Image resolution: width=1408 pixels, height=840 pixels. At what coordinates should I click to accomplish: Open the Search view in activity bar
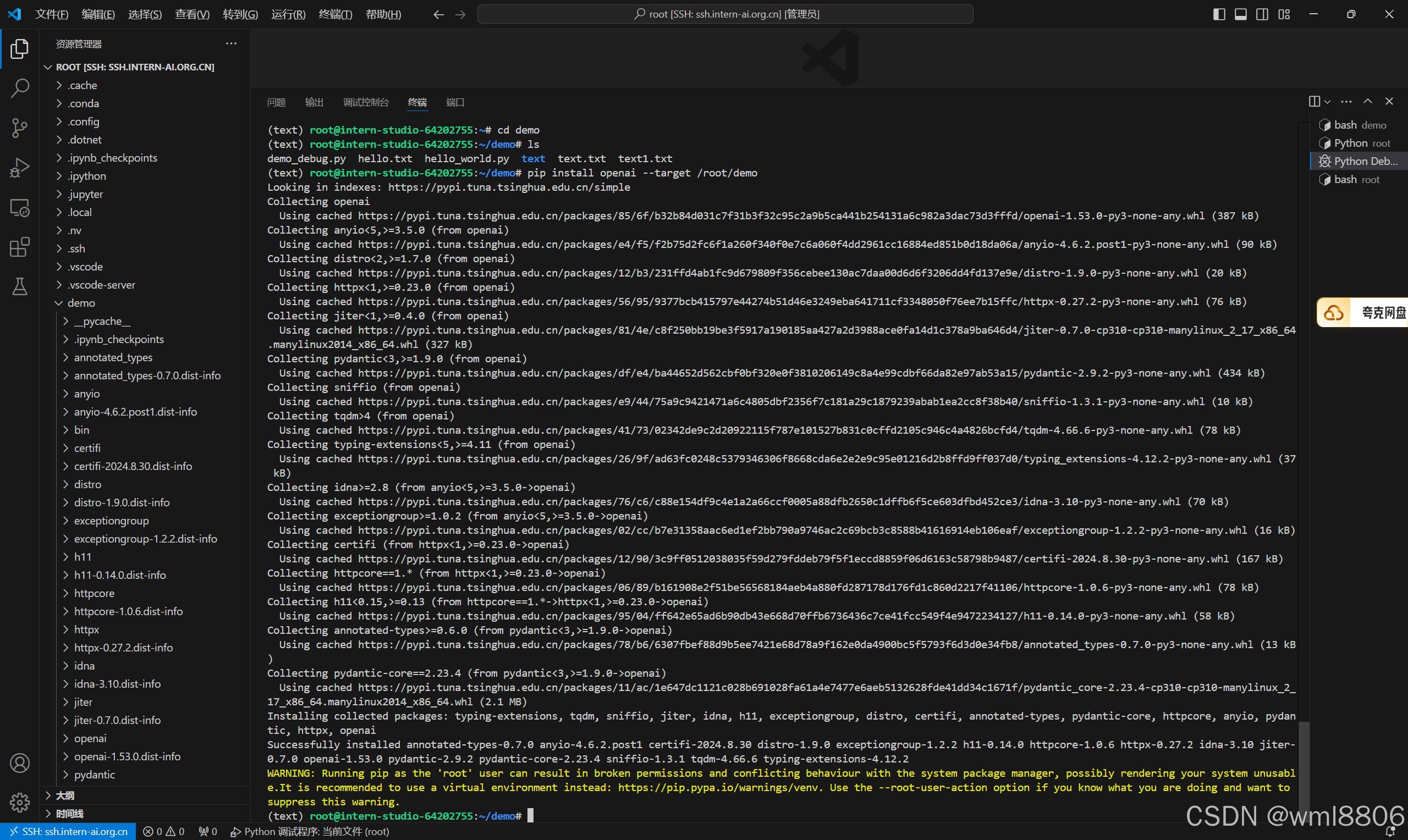[20, 88]
